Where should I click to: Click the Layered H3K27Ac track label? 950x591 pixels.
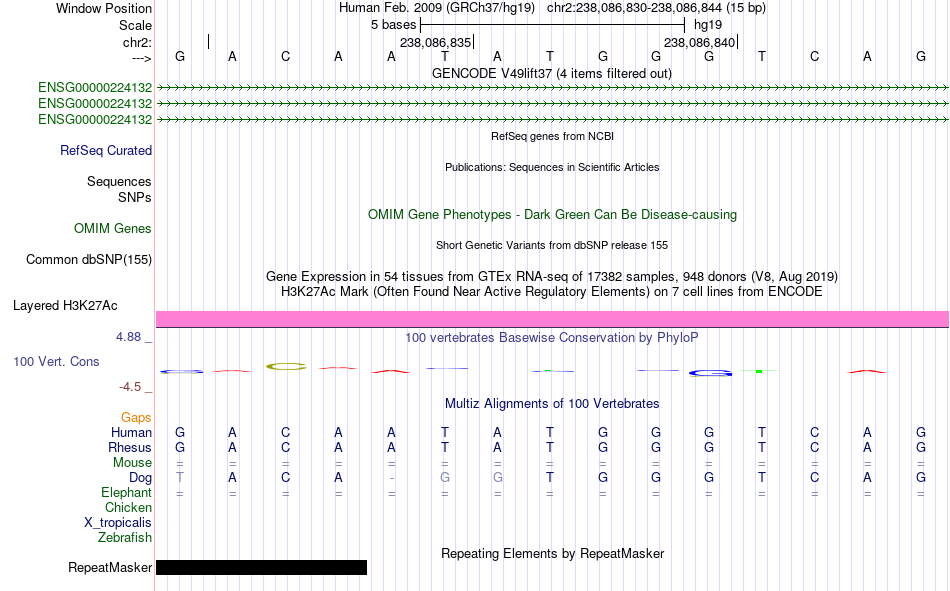(x=65, y=306)
